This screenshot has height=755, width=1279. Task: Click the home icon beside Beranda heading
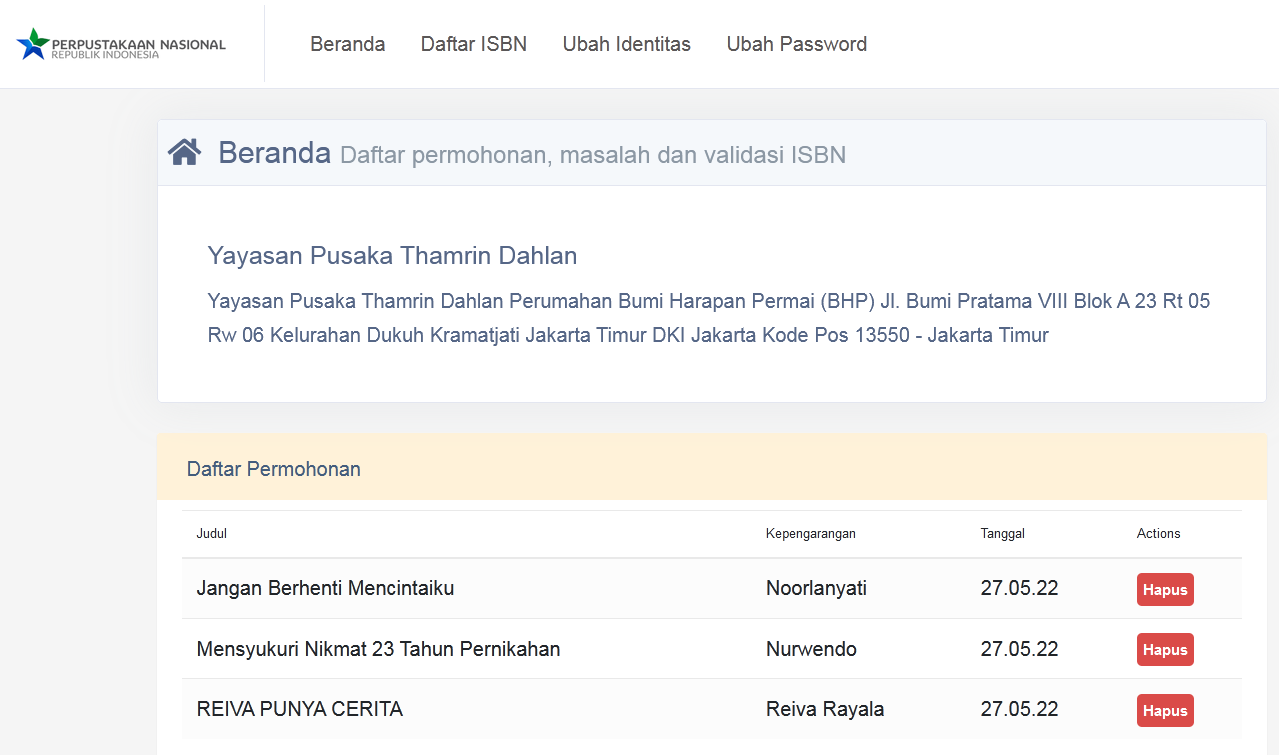pyautogui.click(x=185, y=153)
